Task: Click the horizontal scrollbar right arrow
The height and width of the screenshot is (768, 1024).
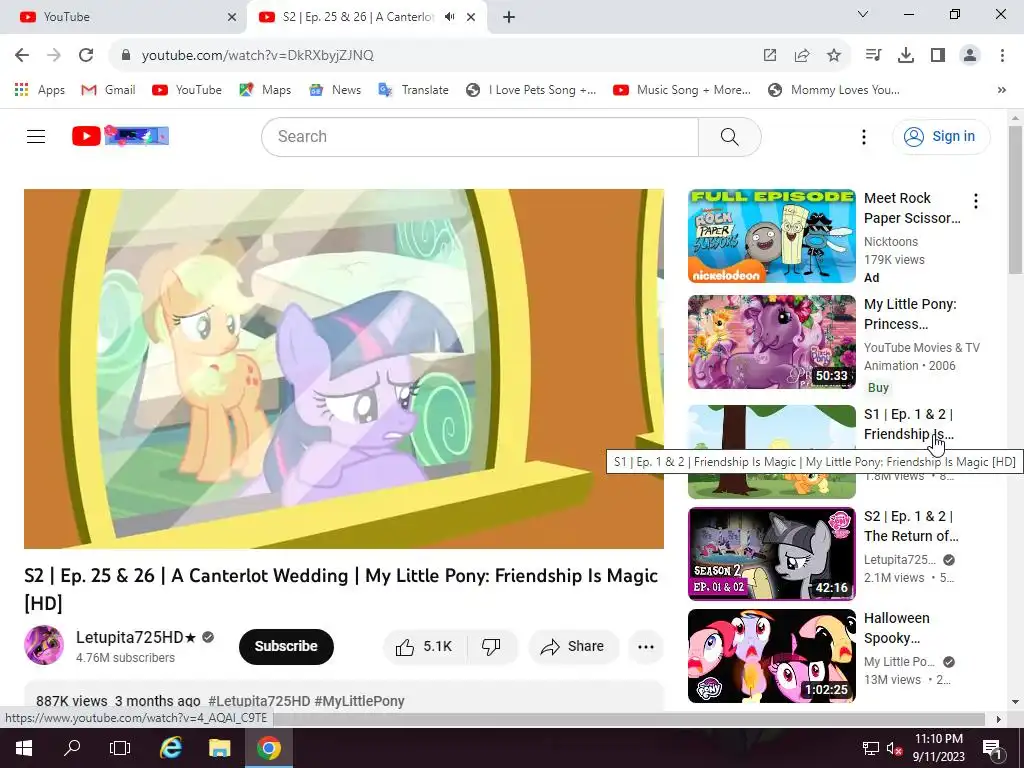Action: (x=998, y=719)
